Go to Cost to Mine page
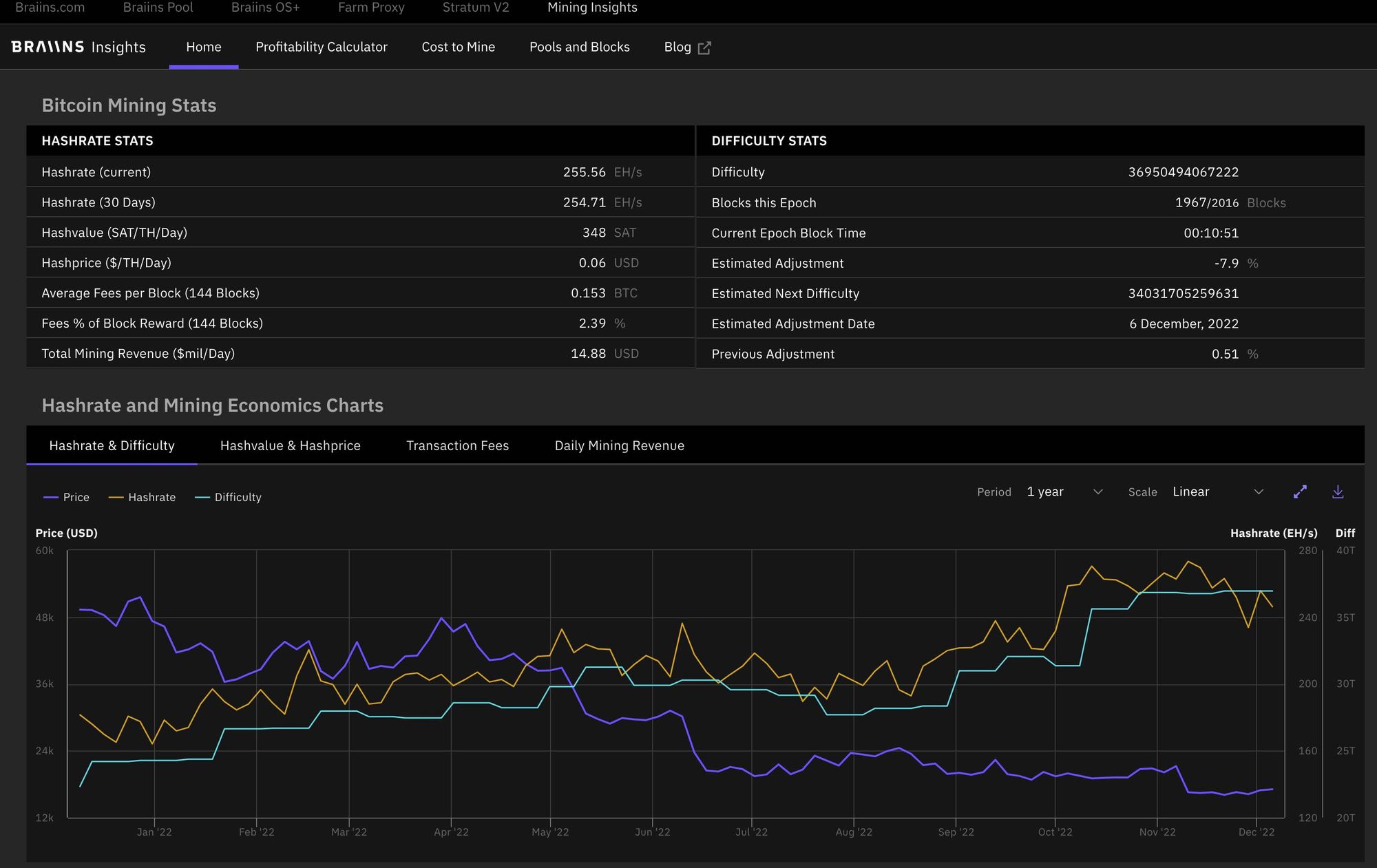Image resolution: width=1377 pixels, height=868 pixels. pos(458,47)
